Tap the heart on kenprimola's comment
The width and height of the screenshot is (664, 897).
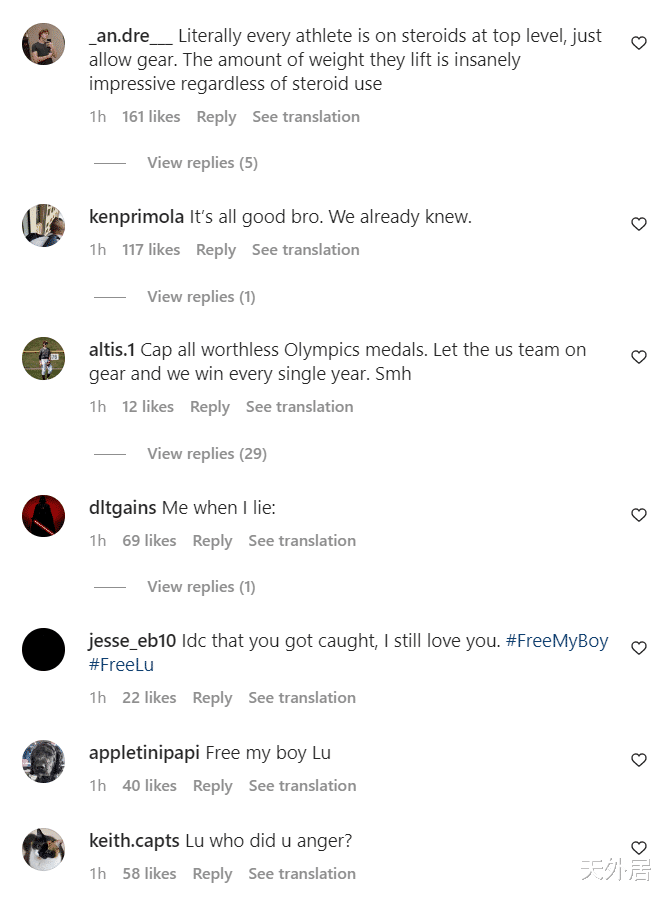click(639, 224)
